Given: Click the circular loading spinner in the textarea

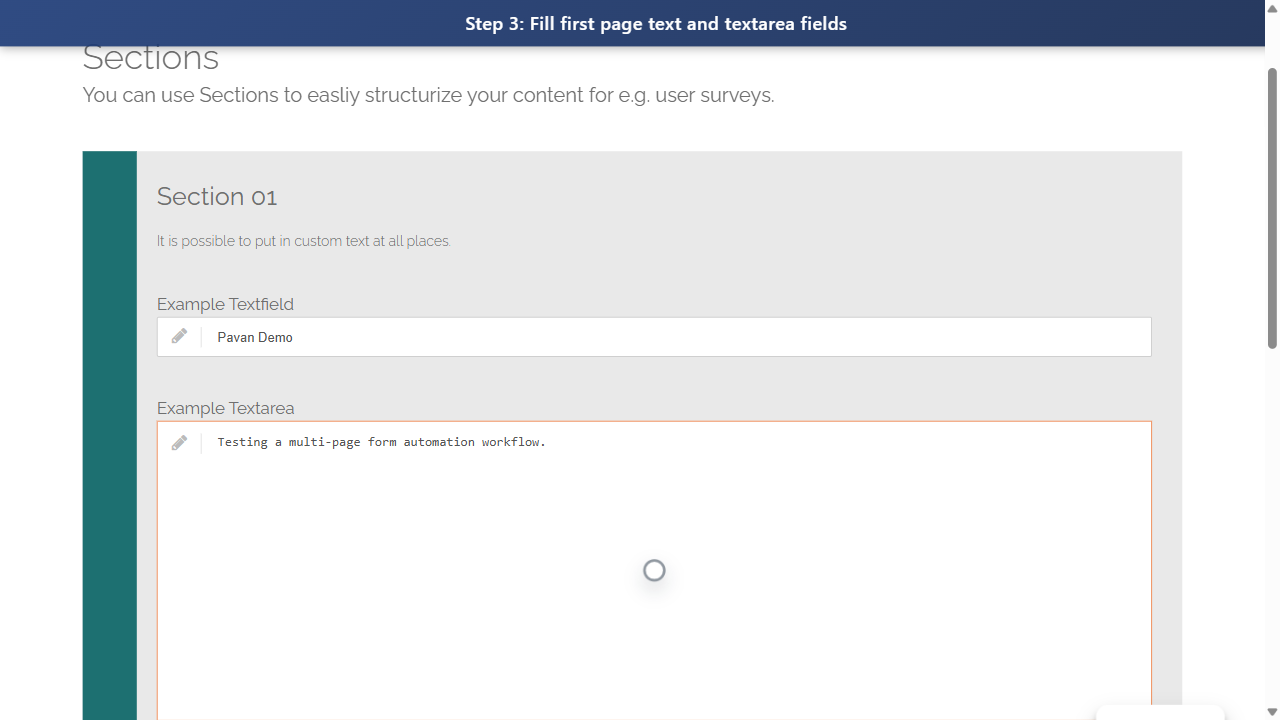Looking at the screenshot, I should [653, 570].
